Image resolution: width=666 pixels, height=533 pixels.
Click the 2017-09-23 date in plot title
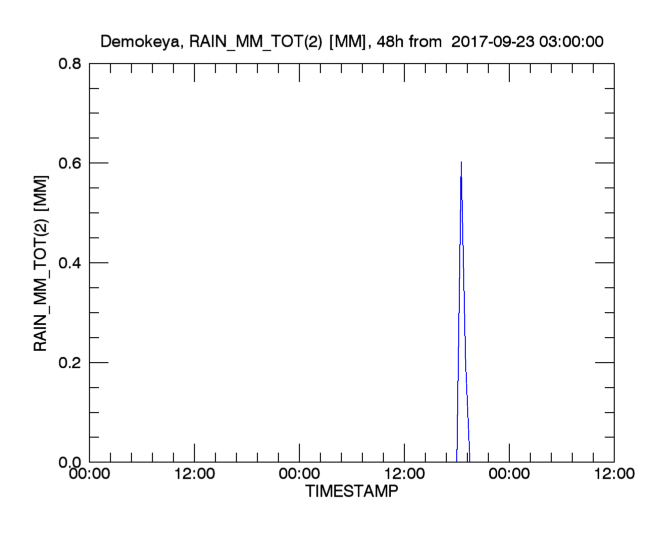pos(489,42)
